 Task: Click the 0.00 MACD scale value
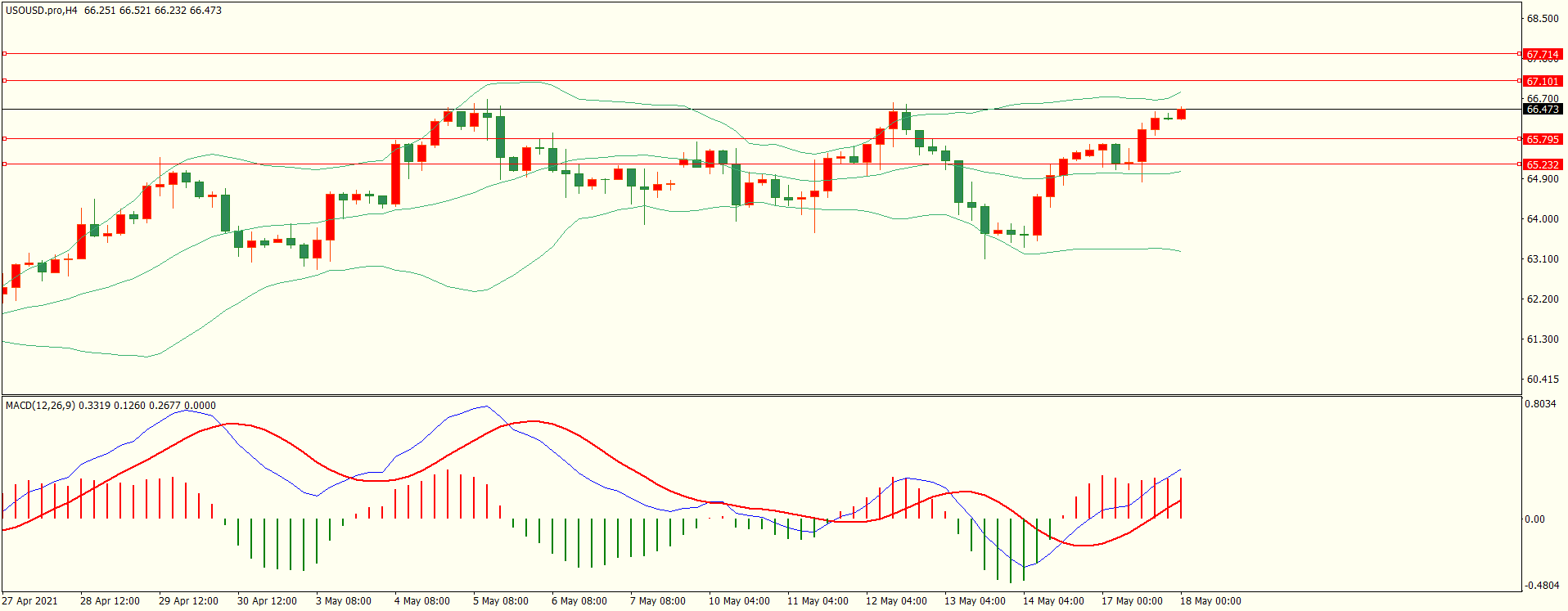[x=1534, y=519]
